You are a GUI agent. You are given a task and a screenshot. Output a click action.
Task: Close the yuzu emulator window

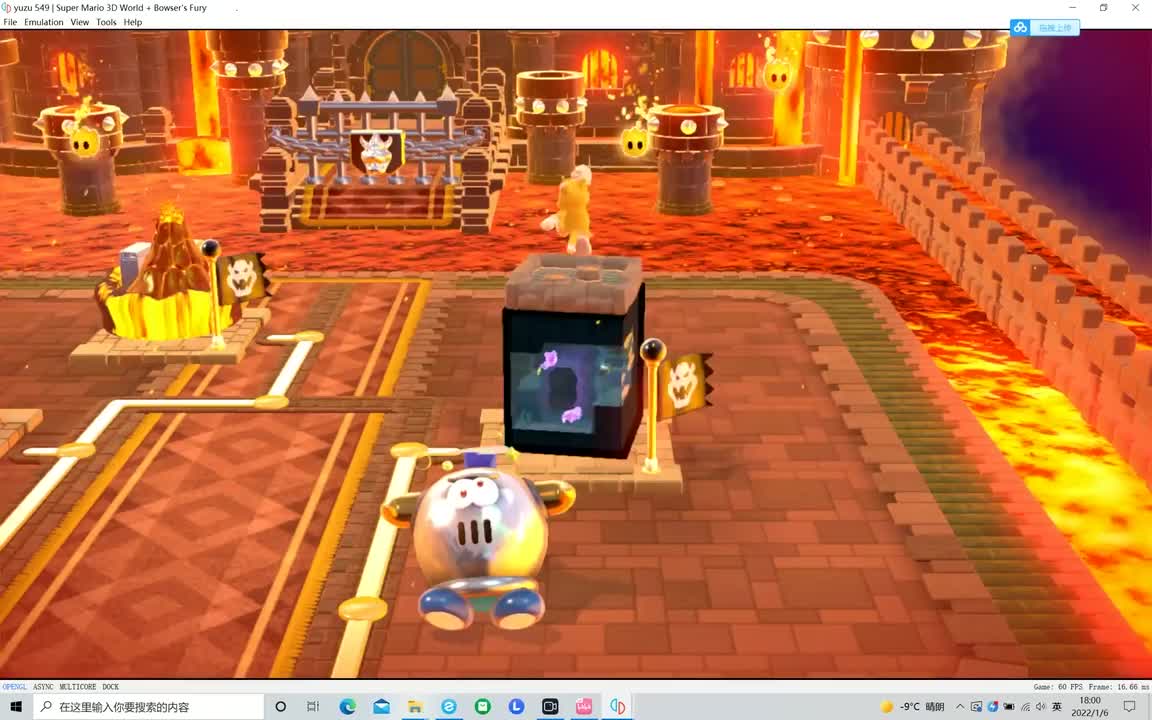pyautogui.click(x=1135, y=7)
